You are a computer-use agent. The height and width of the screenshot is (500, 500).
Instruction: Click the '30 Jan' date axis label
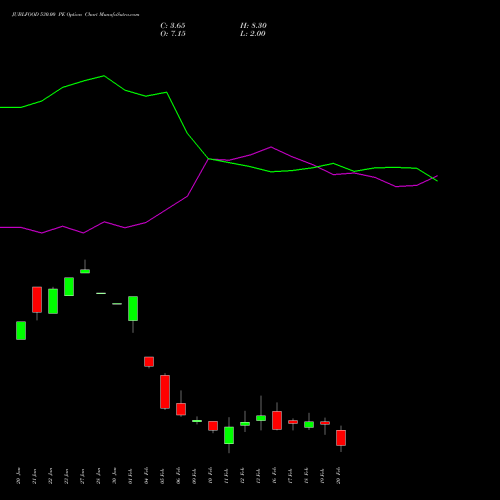(x=115, y=476)
